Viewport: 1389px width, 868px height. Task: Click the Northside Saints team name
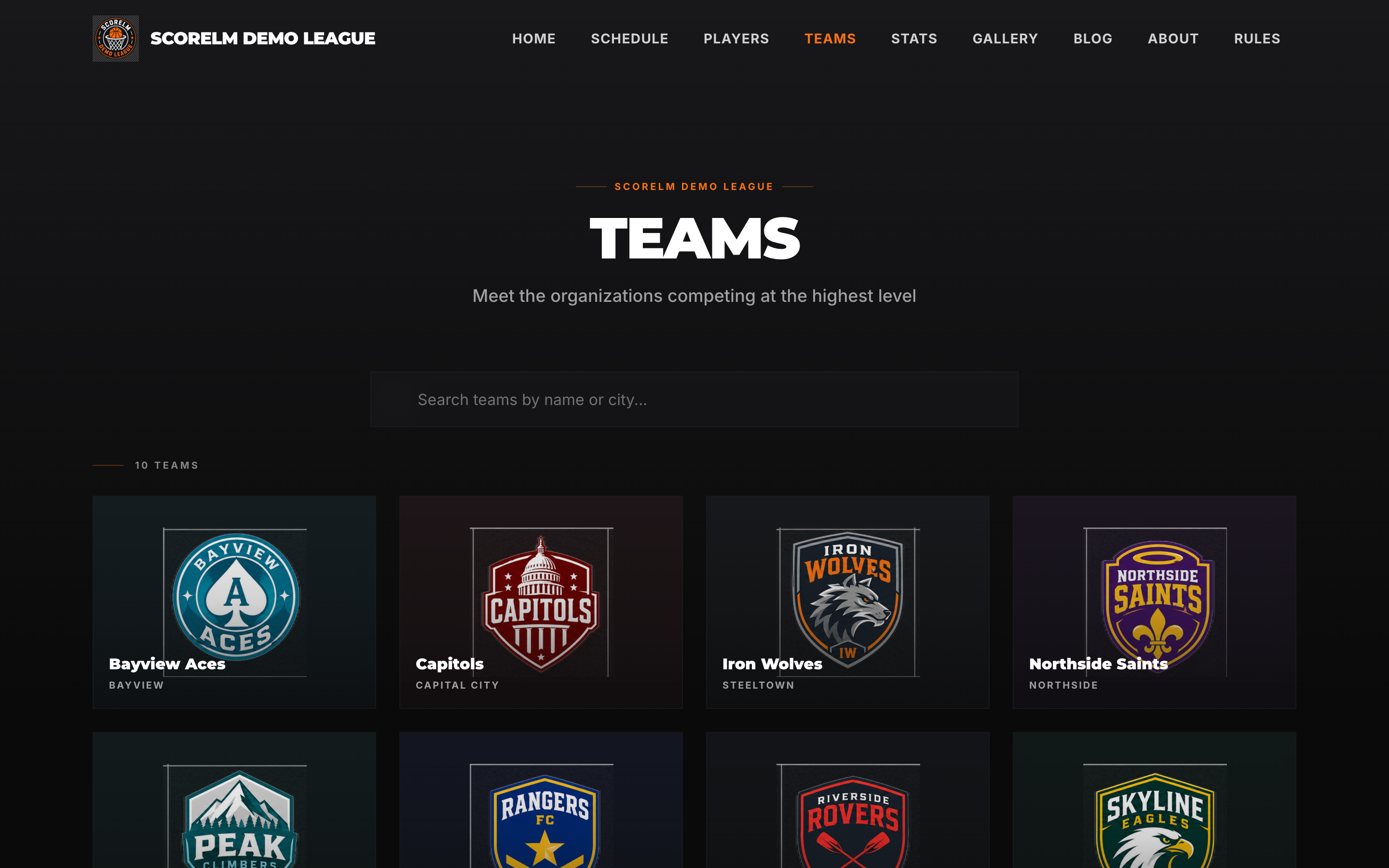[1099, 664]
